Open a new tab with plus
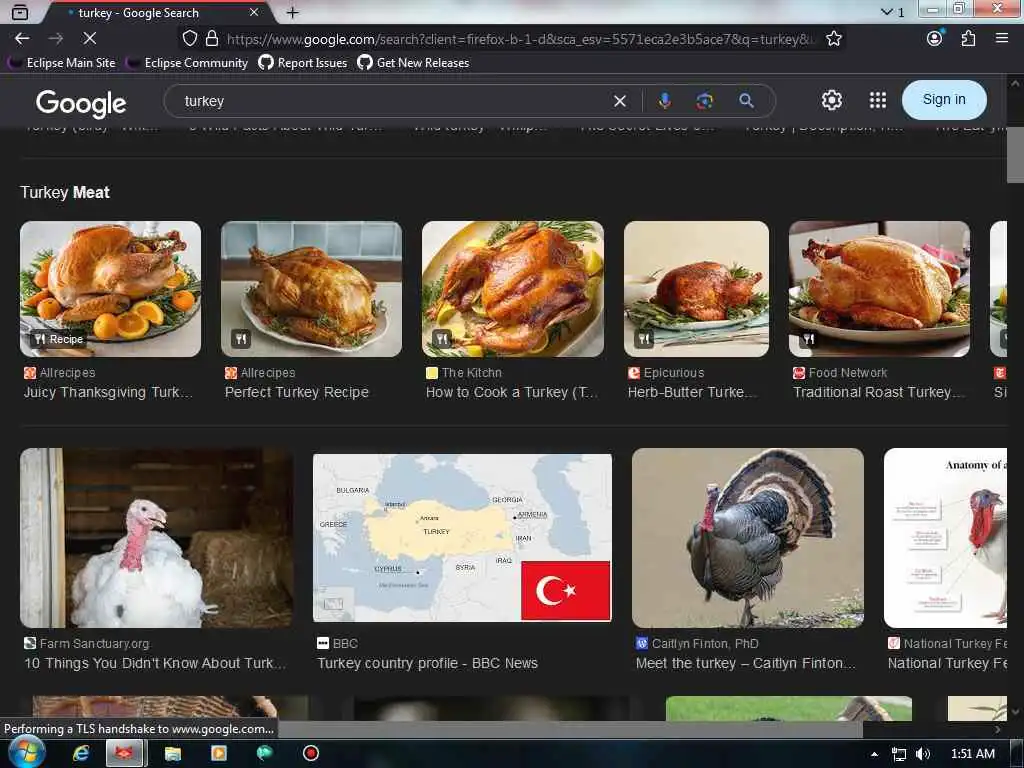 click(x=293, y=12)
